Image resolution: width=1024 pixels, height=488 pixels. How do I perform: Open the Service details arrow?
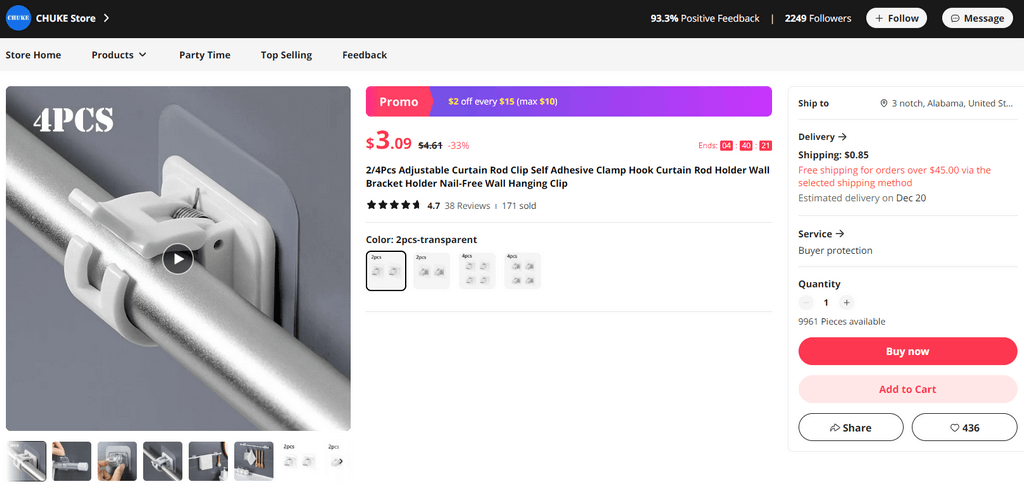[x=840, y=234]
